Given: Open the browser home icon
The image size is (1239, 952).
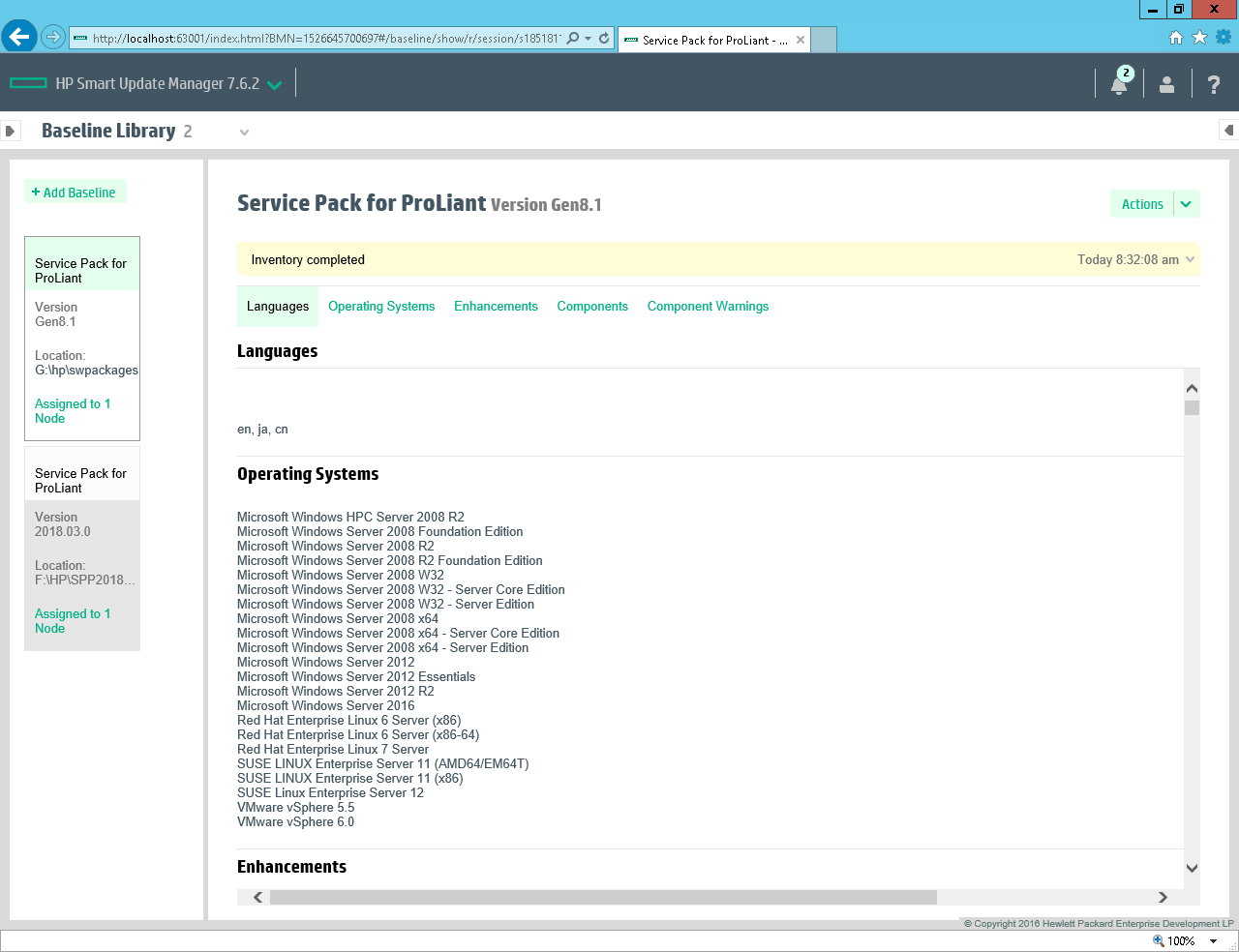Looking at the screenshot, I should tap(1176, 38).
